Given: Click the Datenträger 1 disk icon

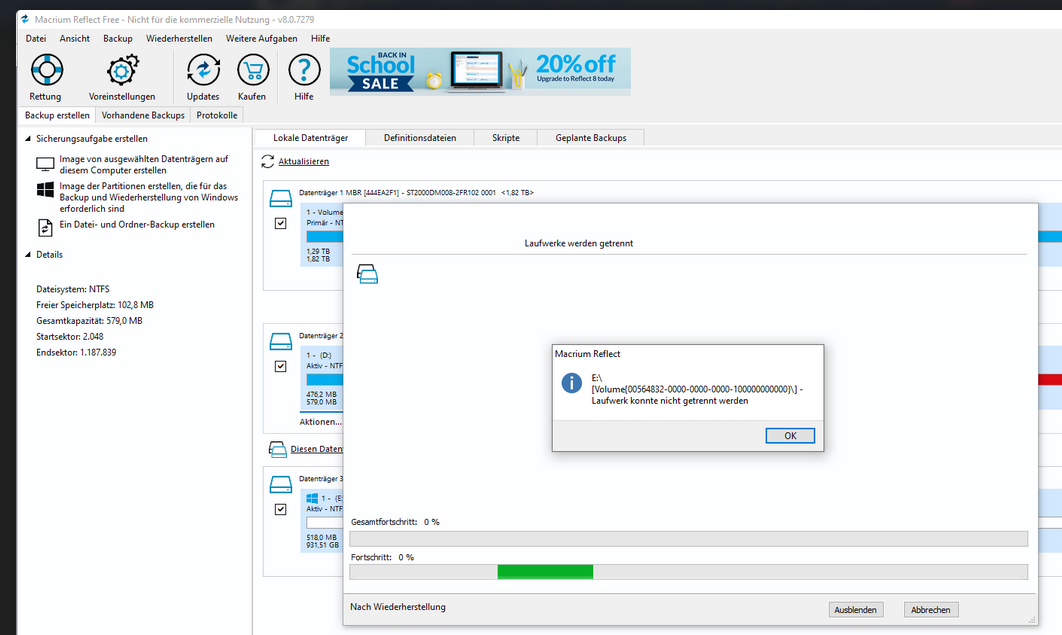Looking at the screenshot, I should click(280, 198).
